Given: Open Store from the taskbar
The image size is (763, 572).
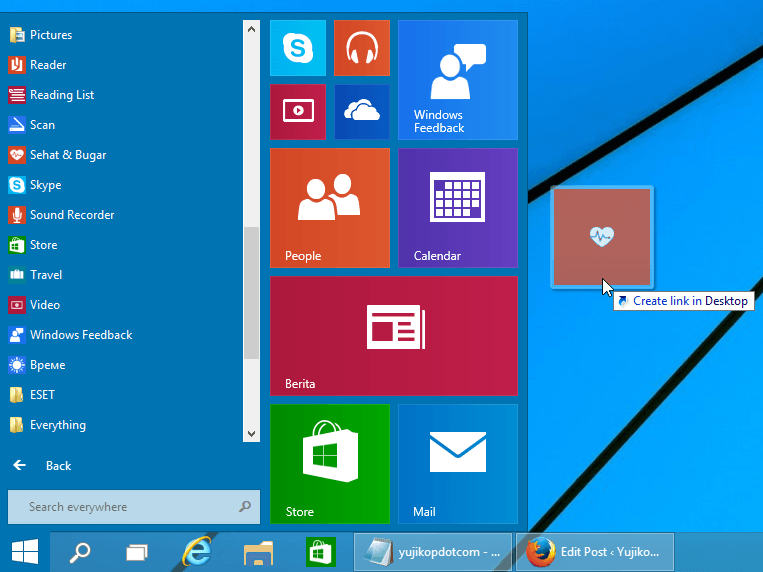Looking at the screenshot, I should click(x=321, y=552).
